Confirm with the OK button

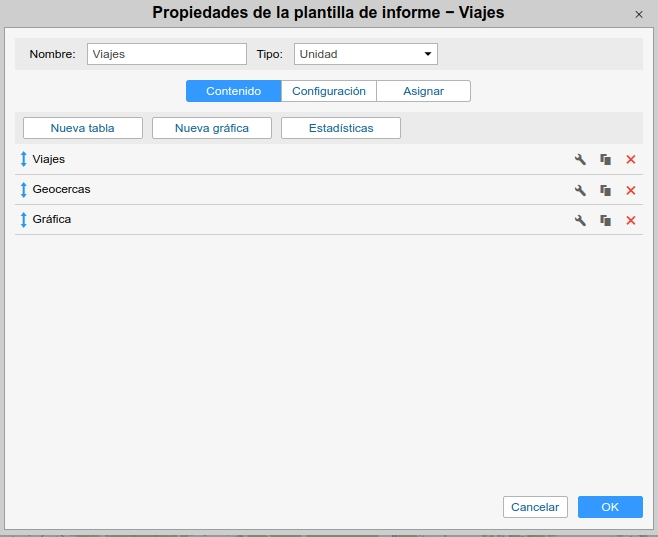click(610, 507)
